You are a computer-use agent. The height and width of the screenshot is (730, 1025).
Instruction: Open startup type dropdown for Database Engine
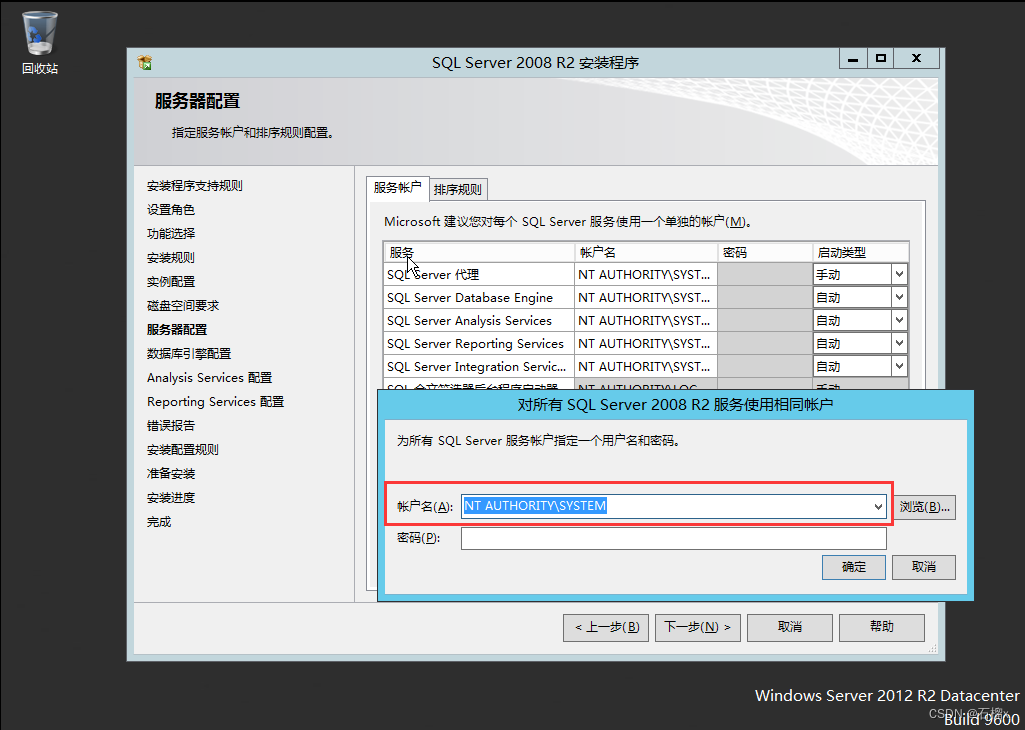click(899, 297)
